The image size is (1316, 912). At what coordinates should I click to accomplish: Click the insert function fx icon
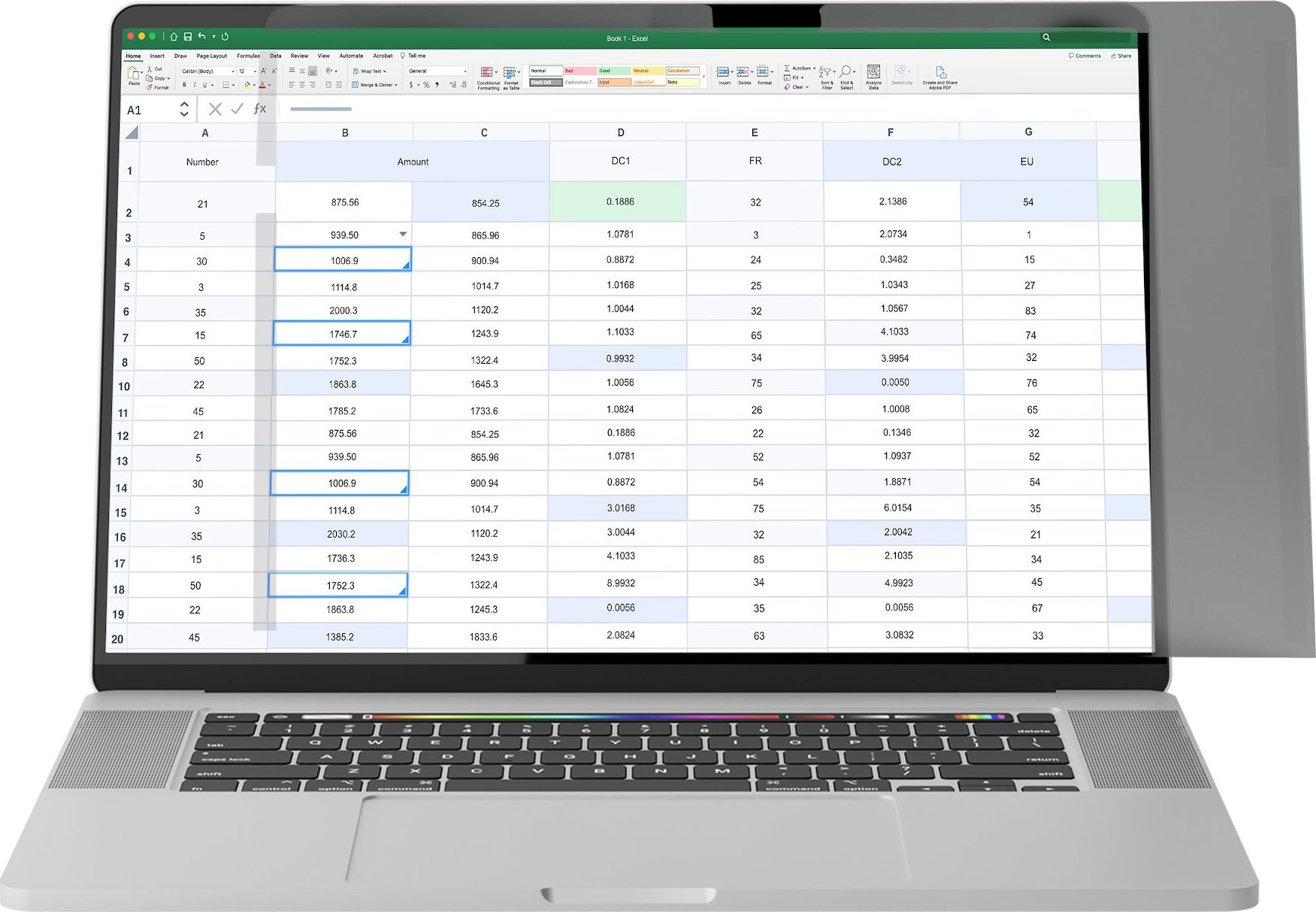pyautogui.click(x=260, y=109)
